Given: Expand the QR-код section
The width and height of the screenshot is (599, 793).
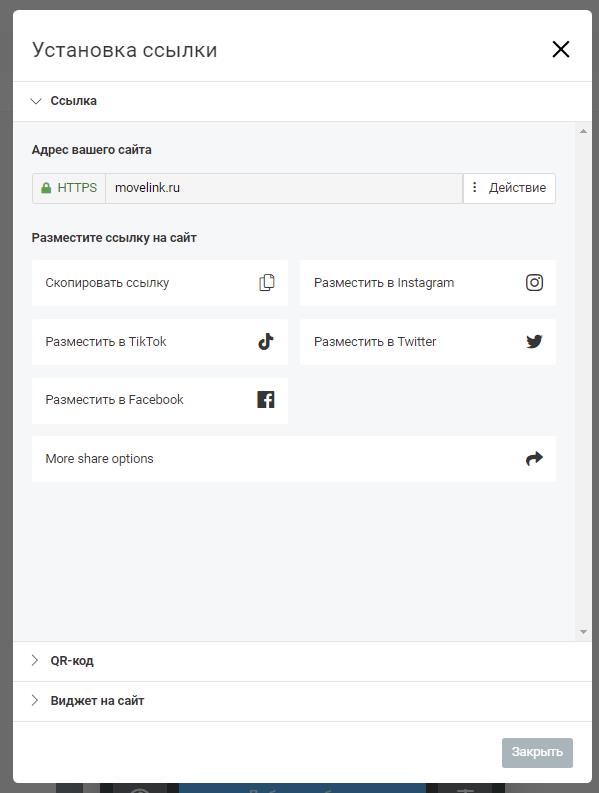Looking at the screenshot, I should pos(302,661).
